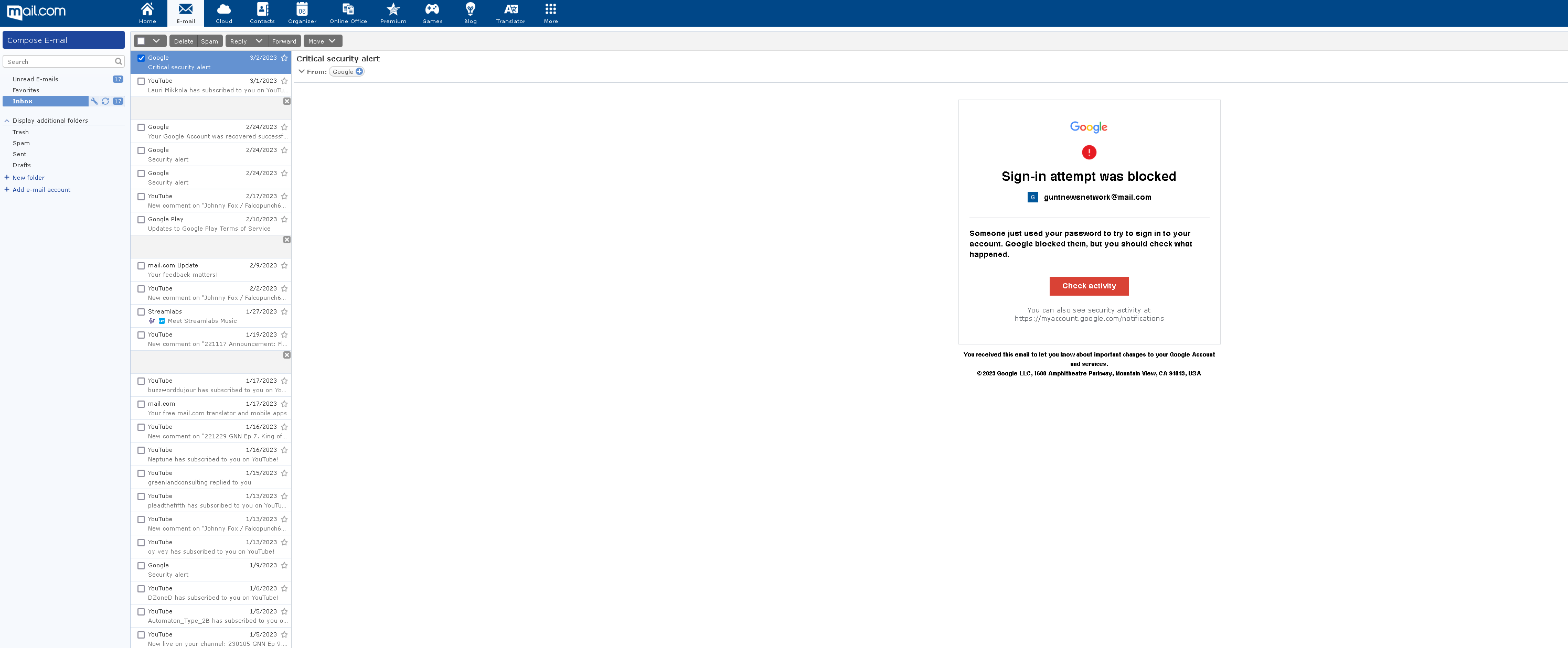Check the buzzworddujour YouTube email checkbox
Image resolution: width=1568 pixels, height=648 pixels.
pyautogui.click(x=141, y=381)
